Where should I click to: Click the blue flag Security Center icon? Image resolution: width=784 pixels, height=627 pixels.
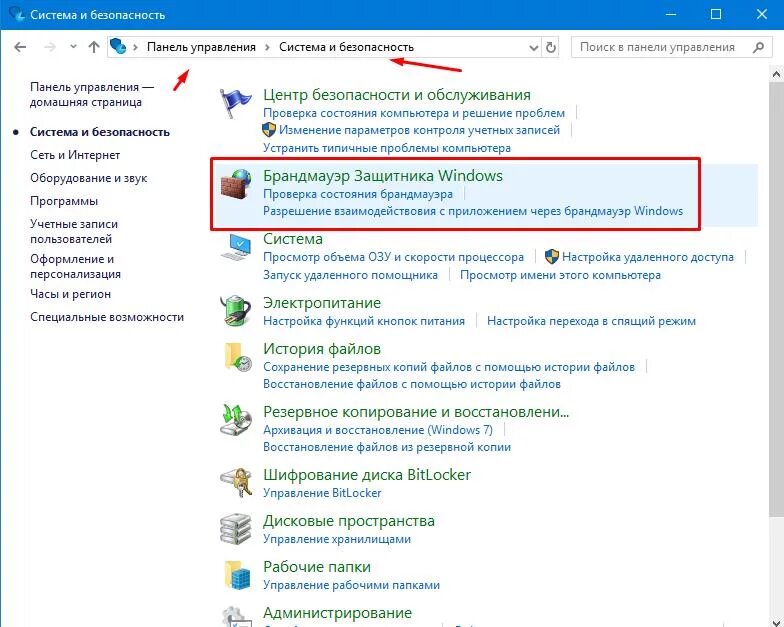tap(236, 102)
